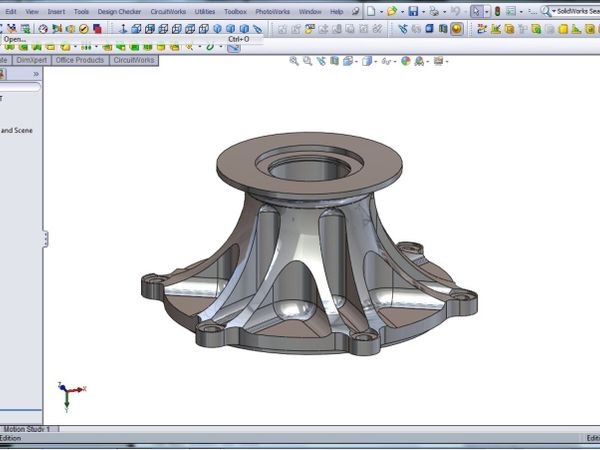This screenshot has width=600, height=450.
Task: Click the left panel collapse handle
Action: tap(46, 239)
